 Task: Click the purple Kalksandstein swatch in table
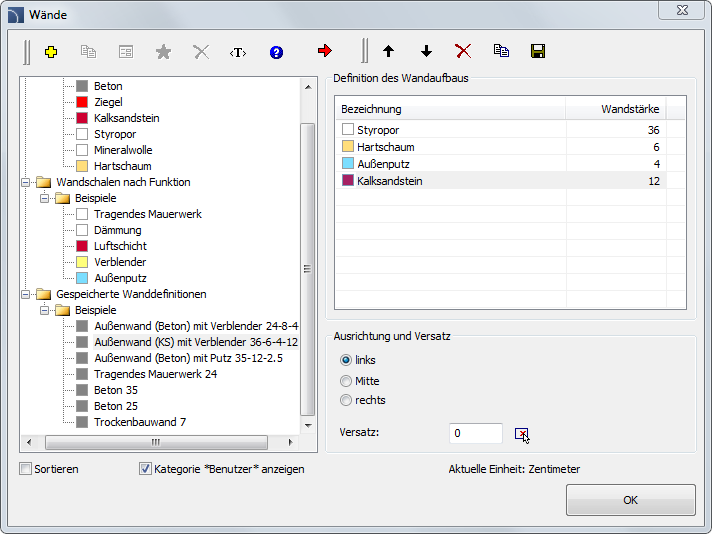(348, 180)
